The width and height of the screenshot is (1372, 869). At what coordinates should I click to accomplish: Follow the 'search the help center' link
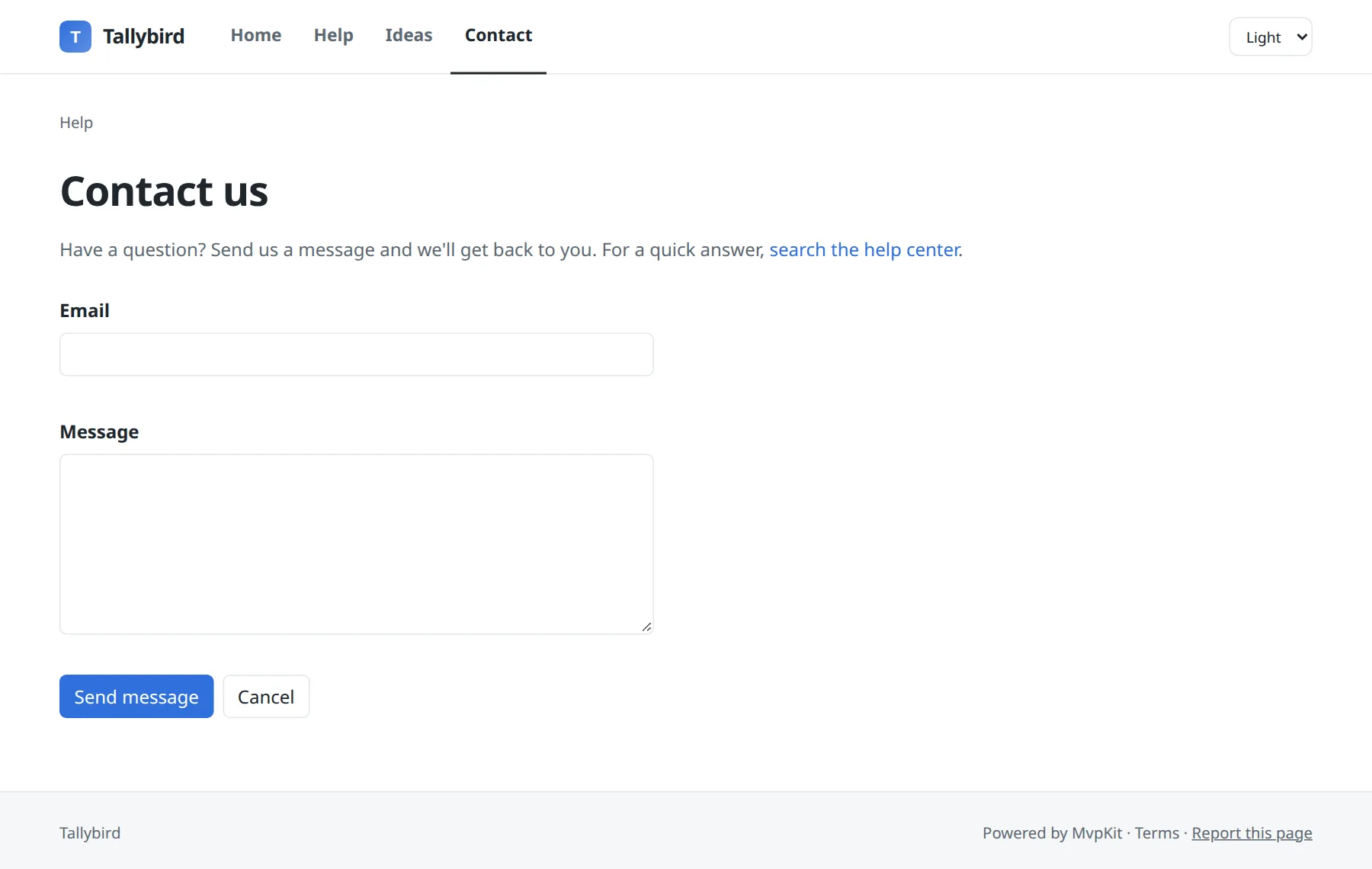864,250
